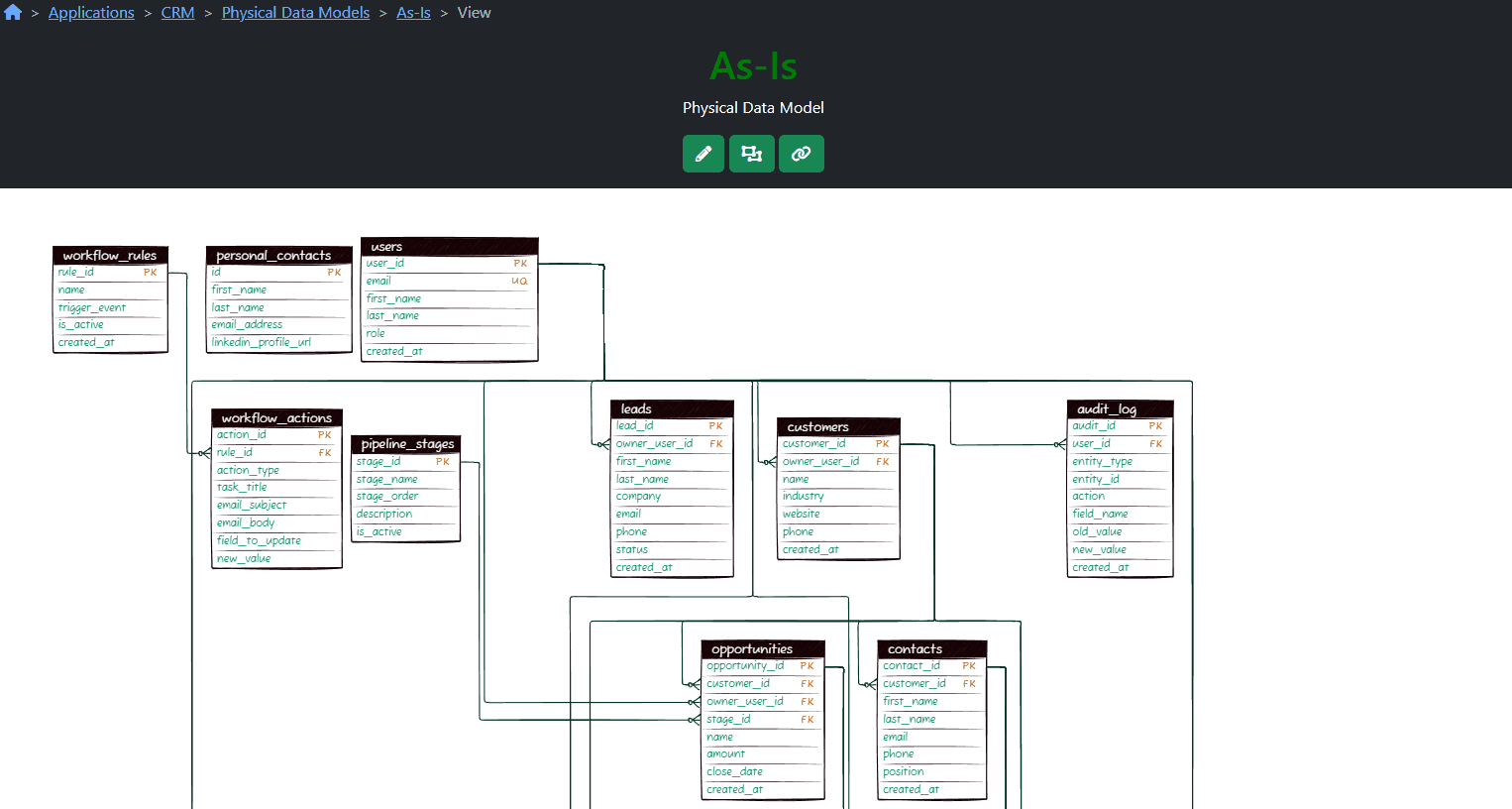Image resolution: width=1512 pixels, height=809 pixels.
Task: Click the users table header
Action: 449,247
